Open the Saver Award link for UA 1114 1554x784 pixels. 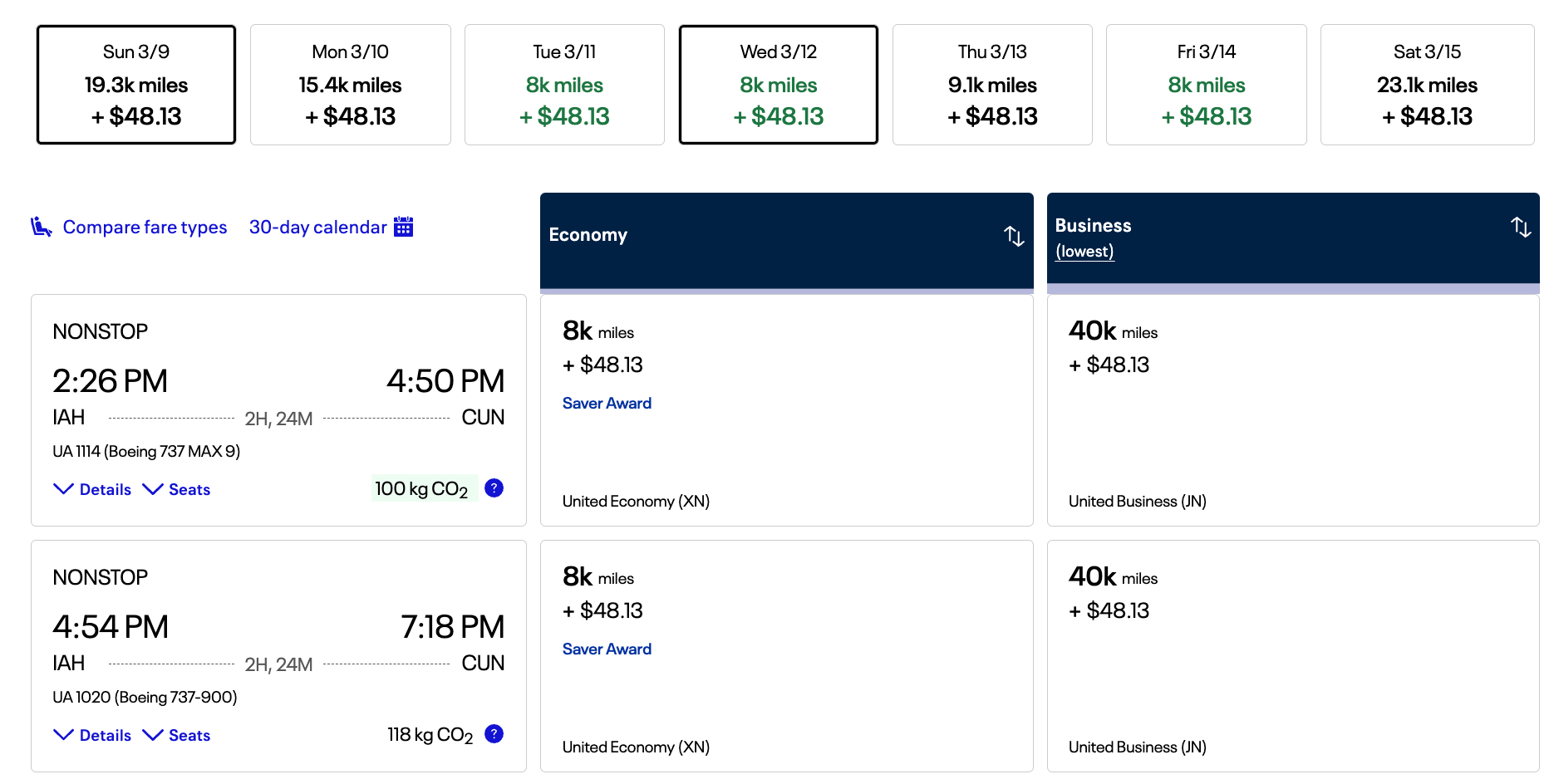(607, 404)
